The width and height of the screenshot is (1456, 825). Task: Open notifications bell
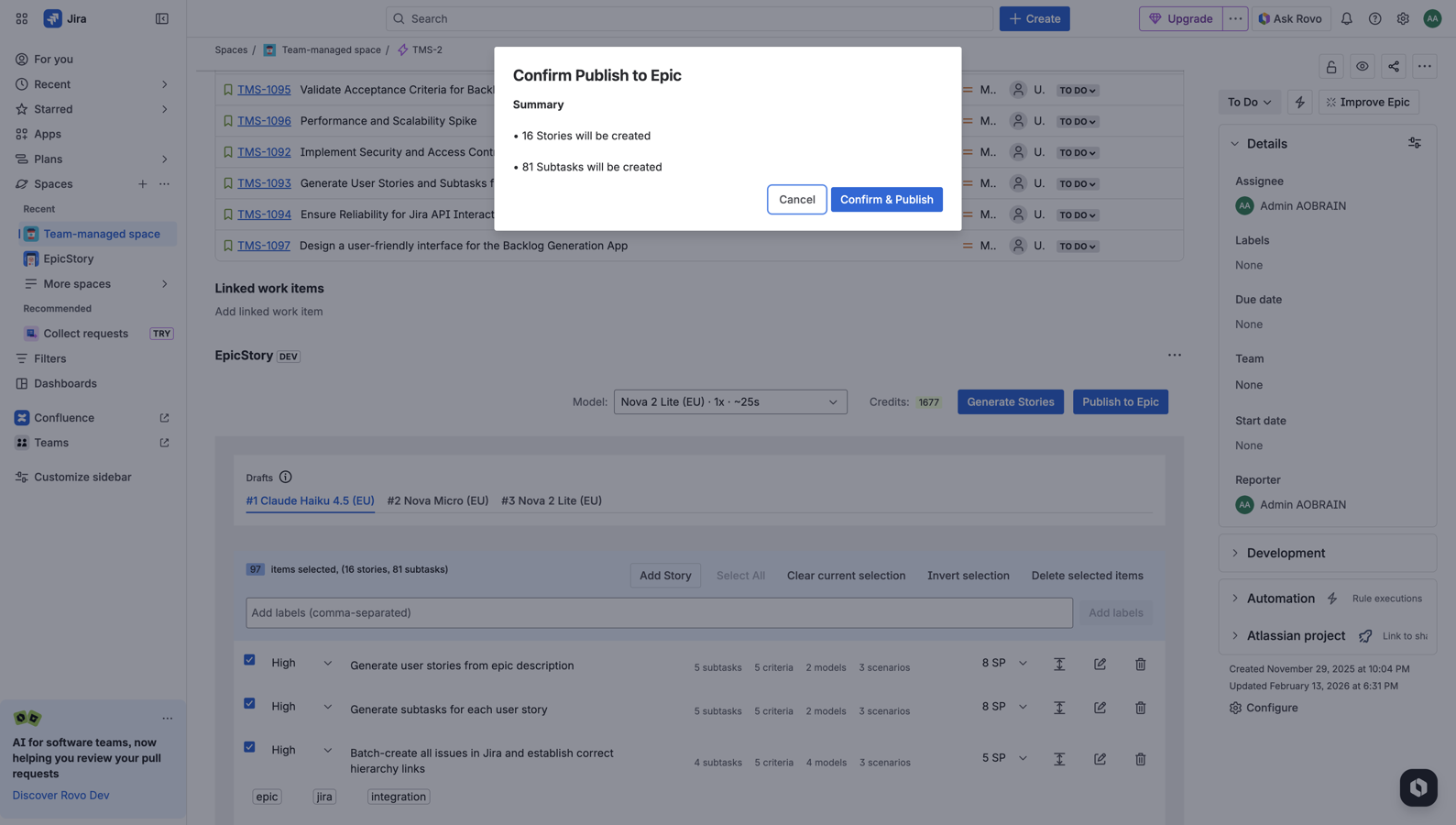[x=1346, y=18]
